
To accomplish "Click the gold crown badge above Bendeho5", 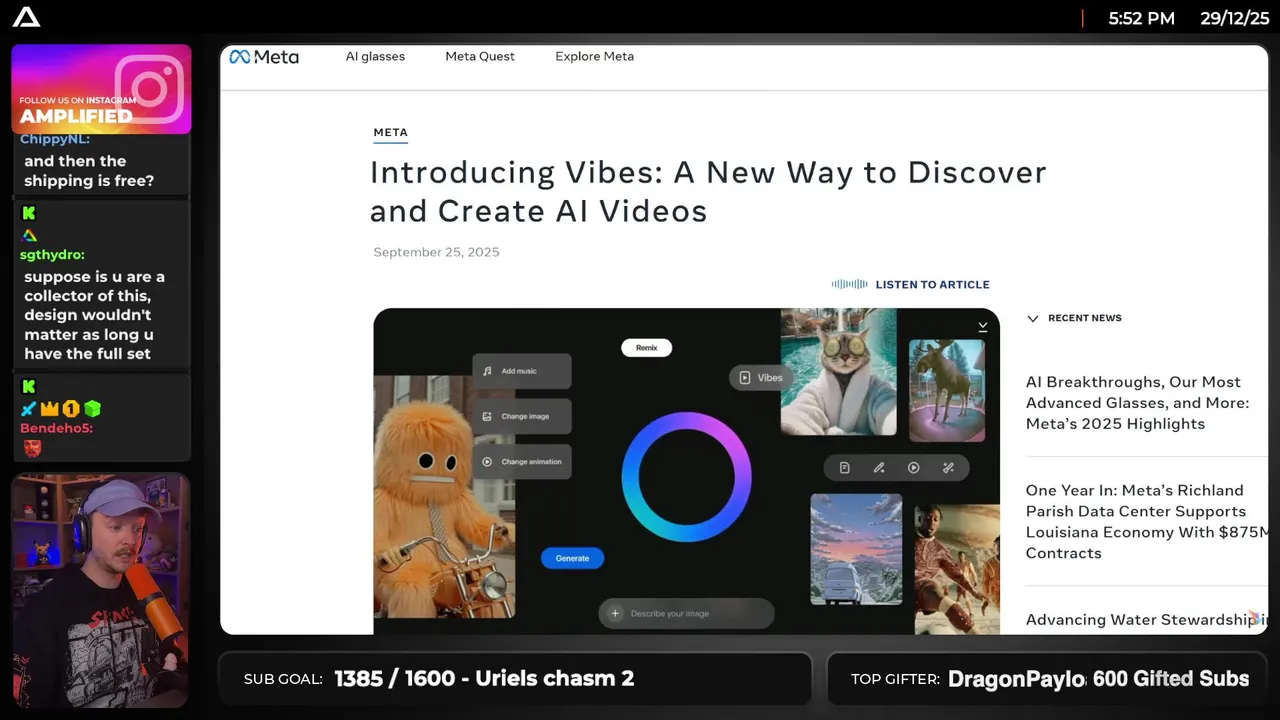I will tap(50, 409).
